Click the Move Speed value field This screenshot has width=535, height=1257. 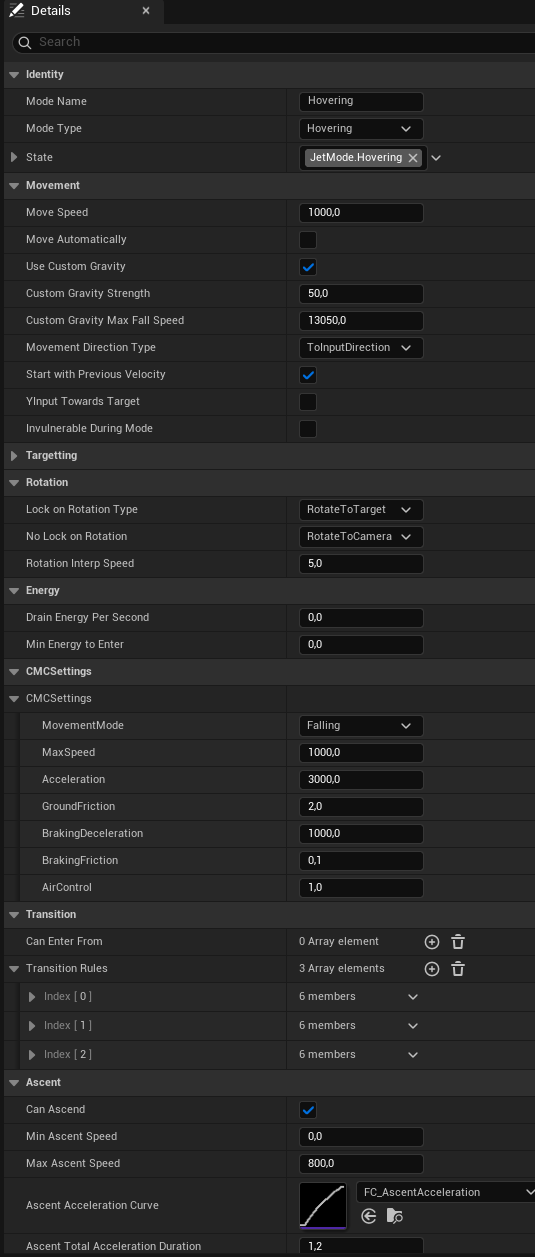(361, 213)
